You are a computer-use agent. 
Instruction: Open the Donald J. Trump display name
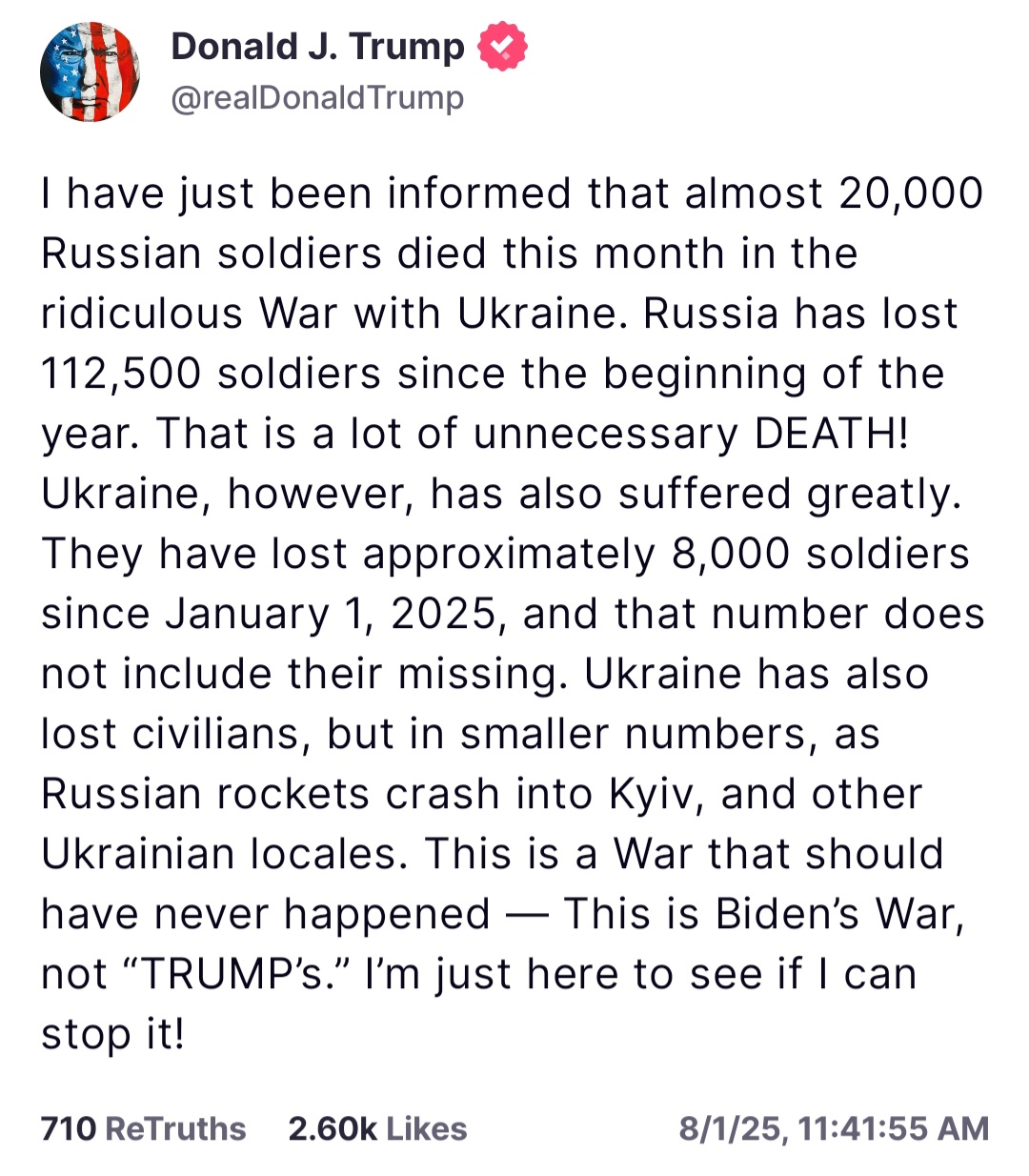click(317, 46)
